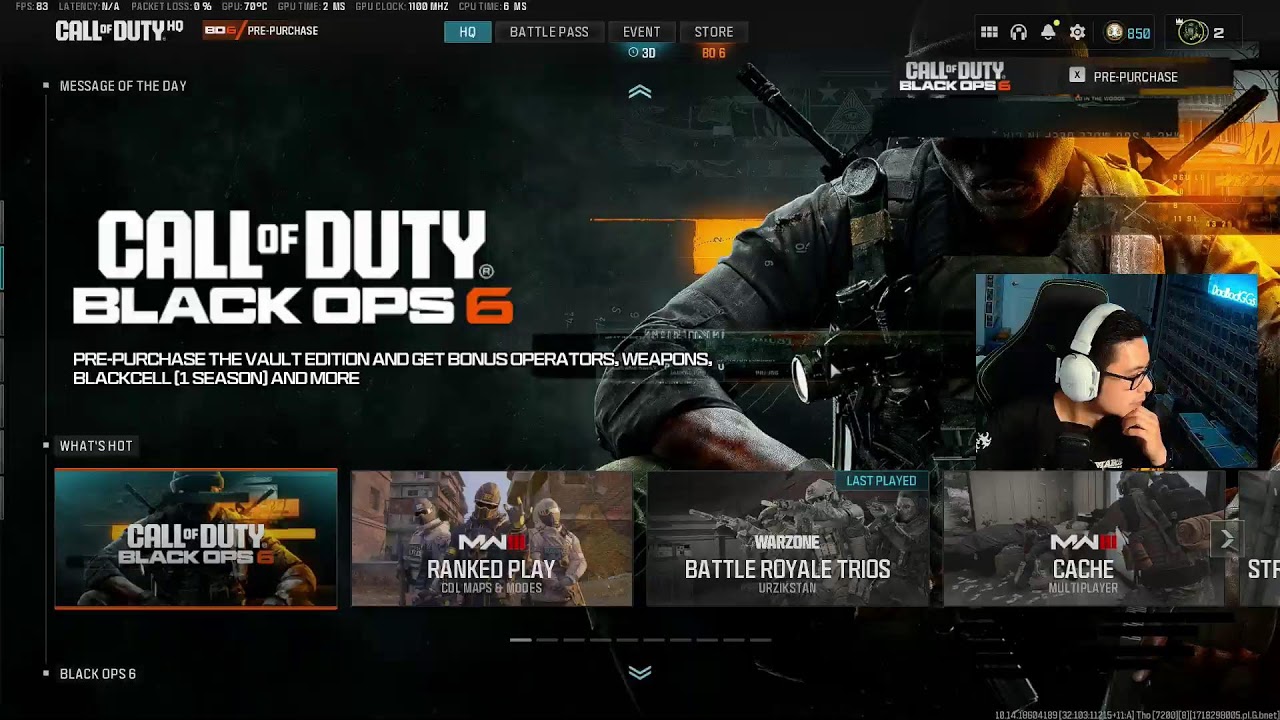Viewport: 1280px width, 720px height.
Task: Click the Last Played label on Warzone tile
Action: pyautogui.click(x=881, y=481)
